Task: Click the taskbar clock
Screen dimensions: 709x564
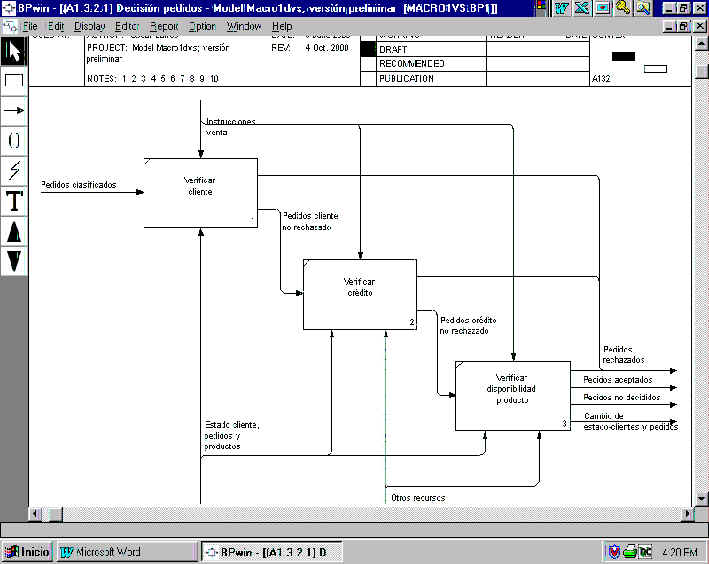Action: (680, 552)
